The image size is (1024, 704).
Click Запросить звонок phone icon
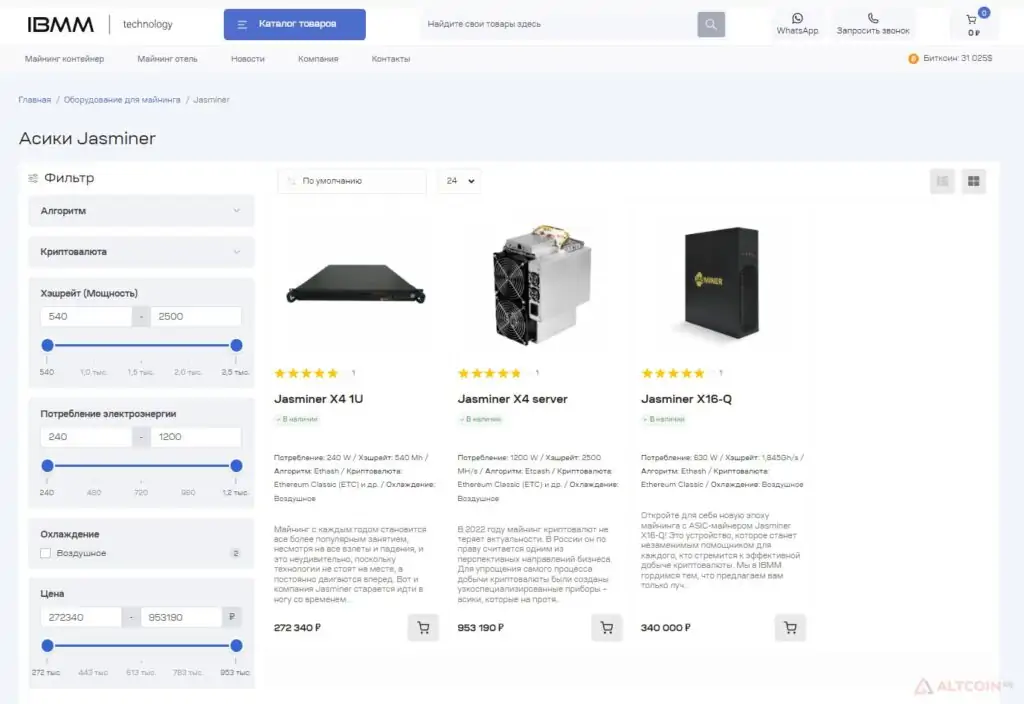[873, 18]
